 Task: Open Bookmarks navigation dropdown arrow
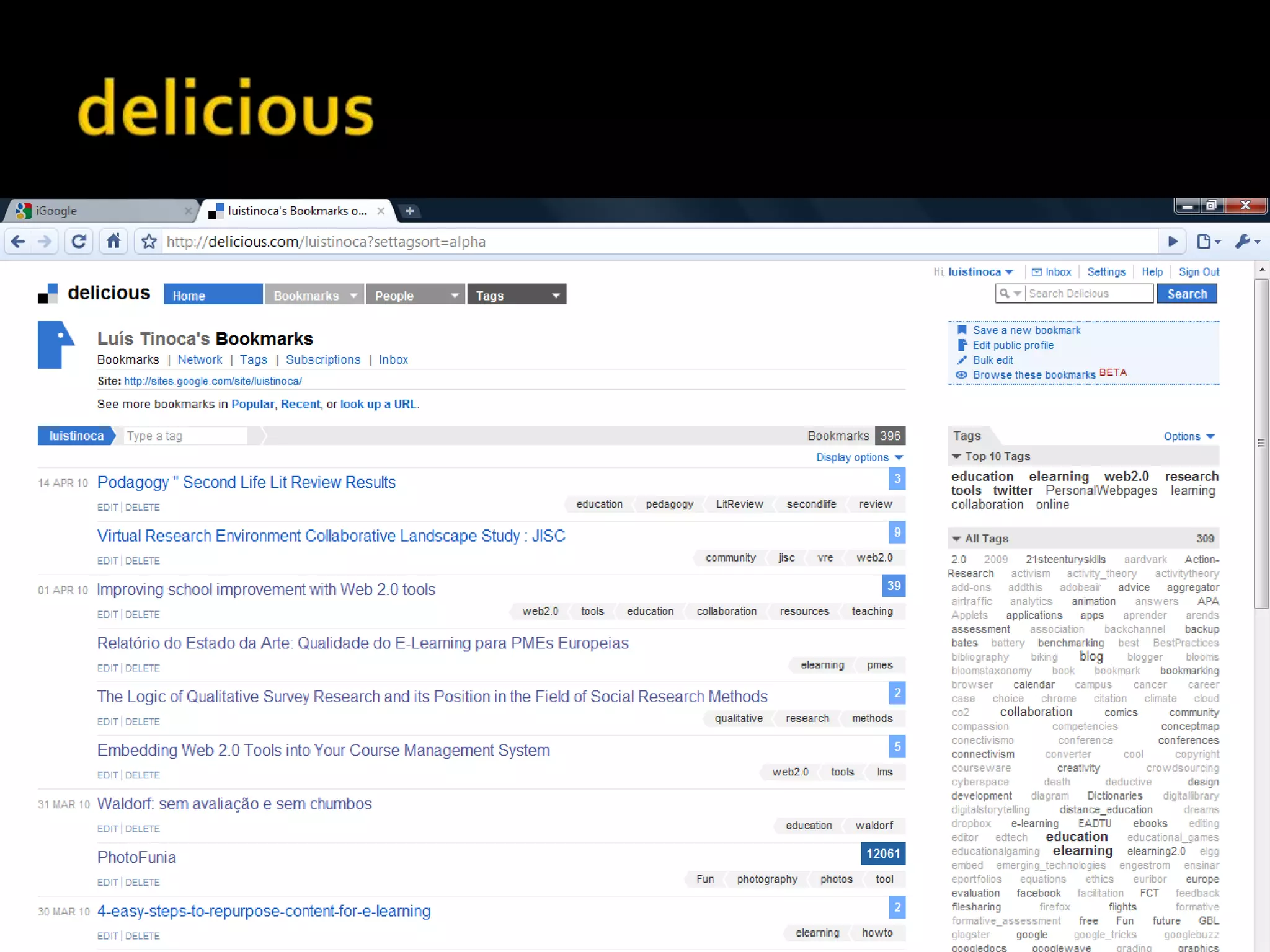[x=353, y=296]
